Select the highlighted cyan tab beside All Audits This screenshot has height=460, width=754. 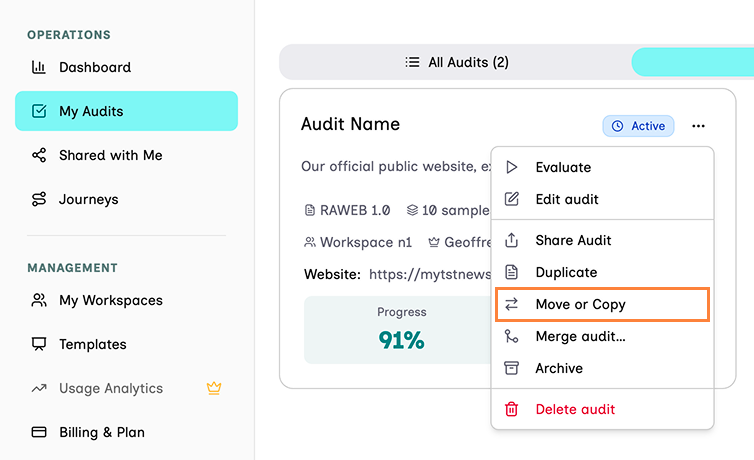click(692, 62)
